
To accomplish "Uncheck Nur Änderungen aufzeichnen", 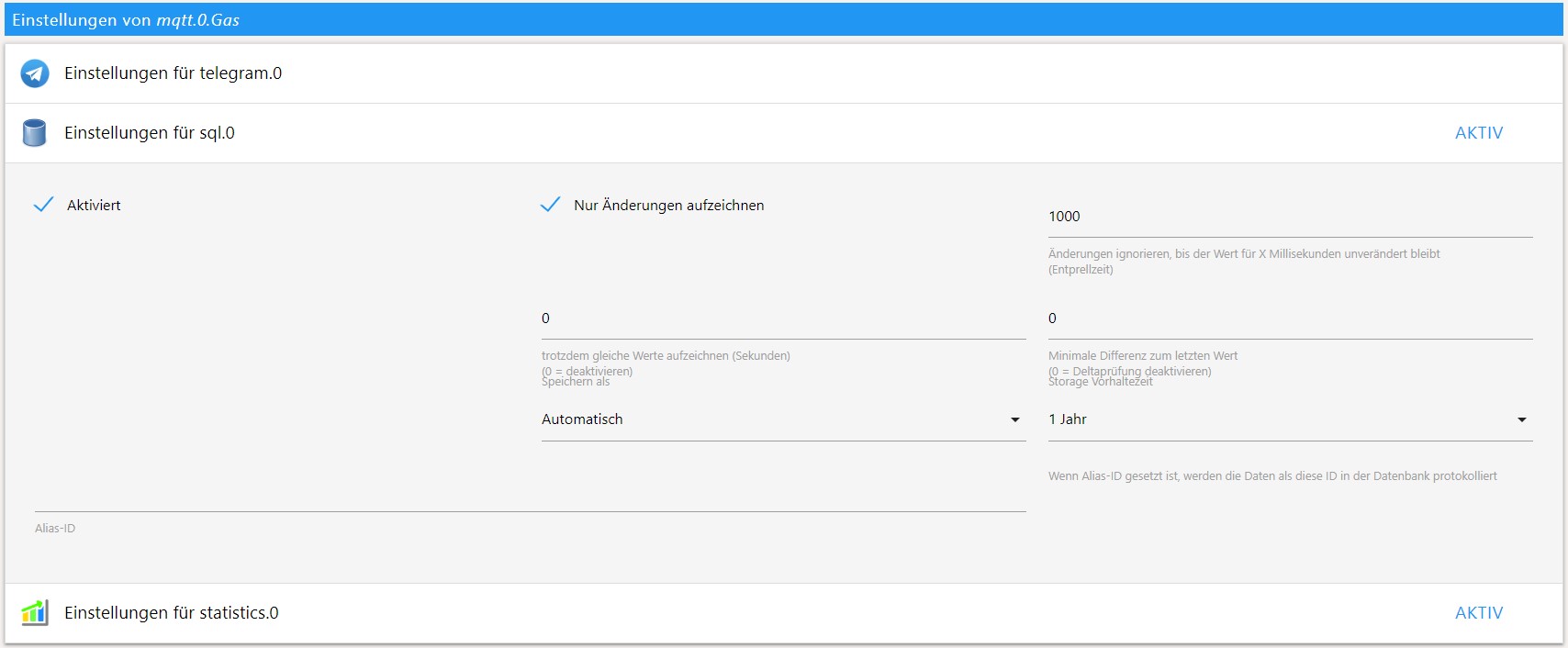I will 550,205.
